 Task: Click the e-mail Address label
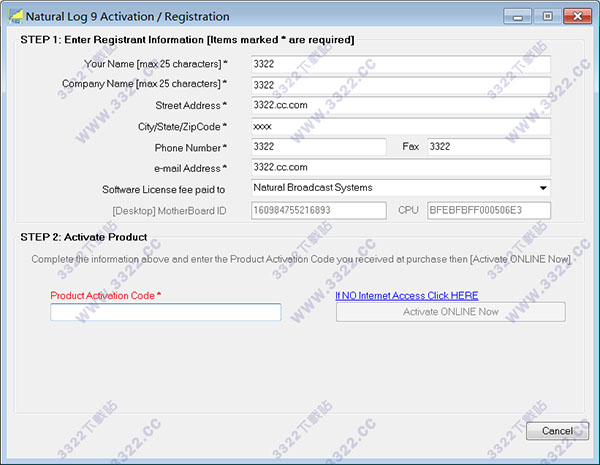click(190, 168)
